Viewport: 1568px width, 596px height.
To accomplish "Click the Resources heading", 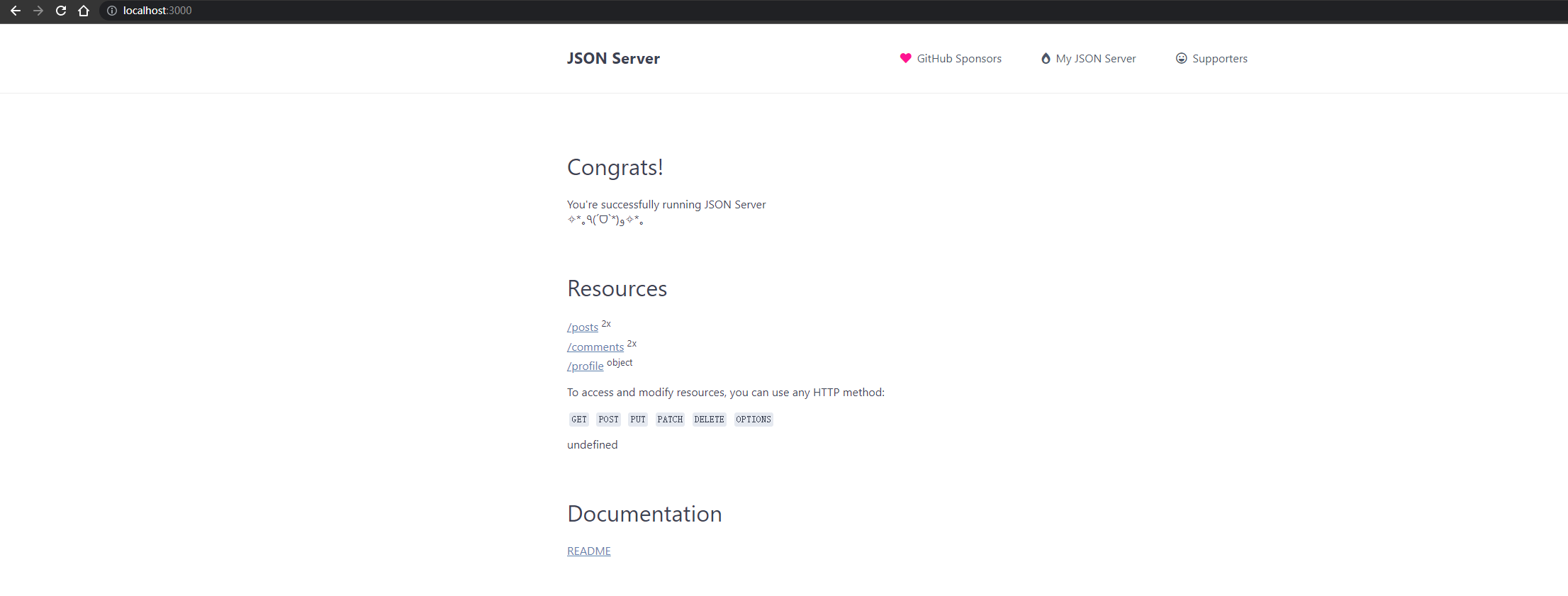I will point(617,288).
